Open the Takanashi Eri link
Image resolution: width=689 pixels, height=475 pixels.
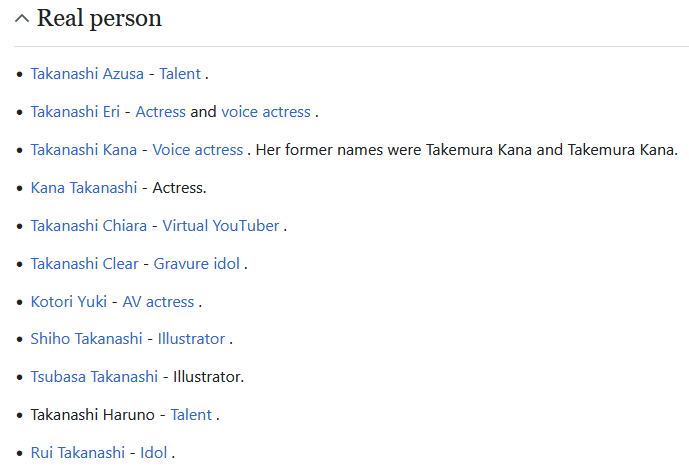75,112
